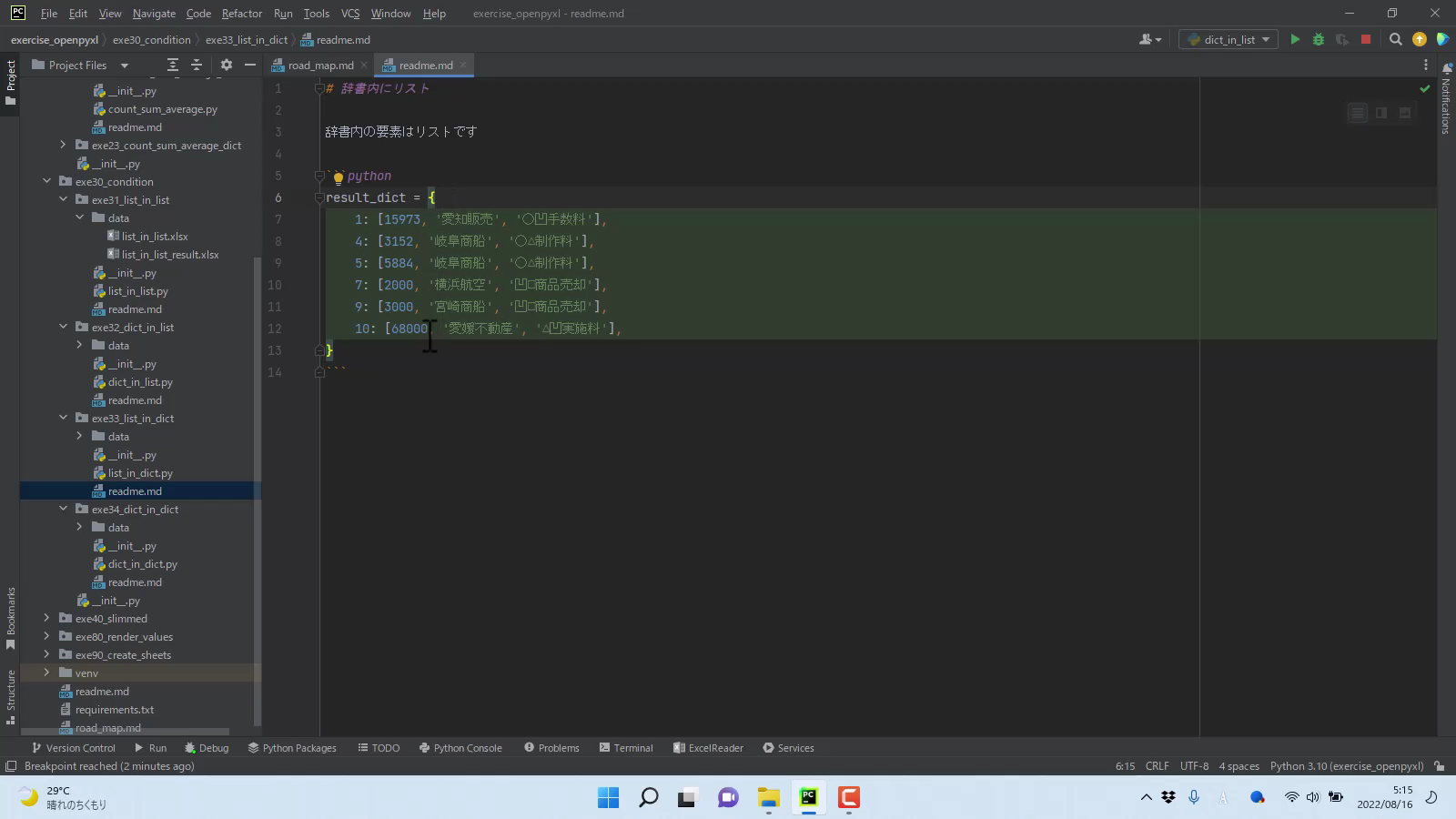1456x819 pixels.
Task: Open project tree settings gear
Action: (x=227, y=65)
